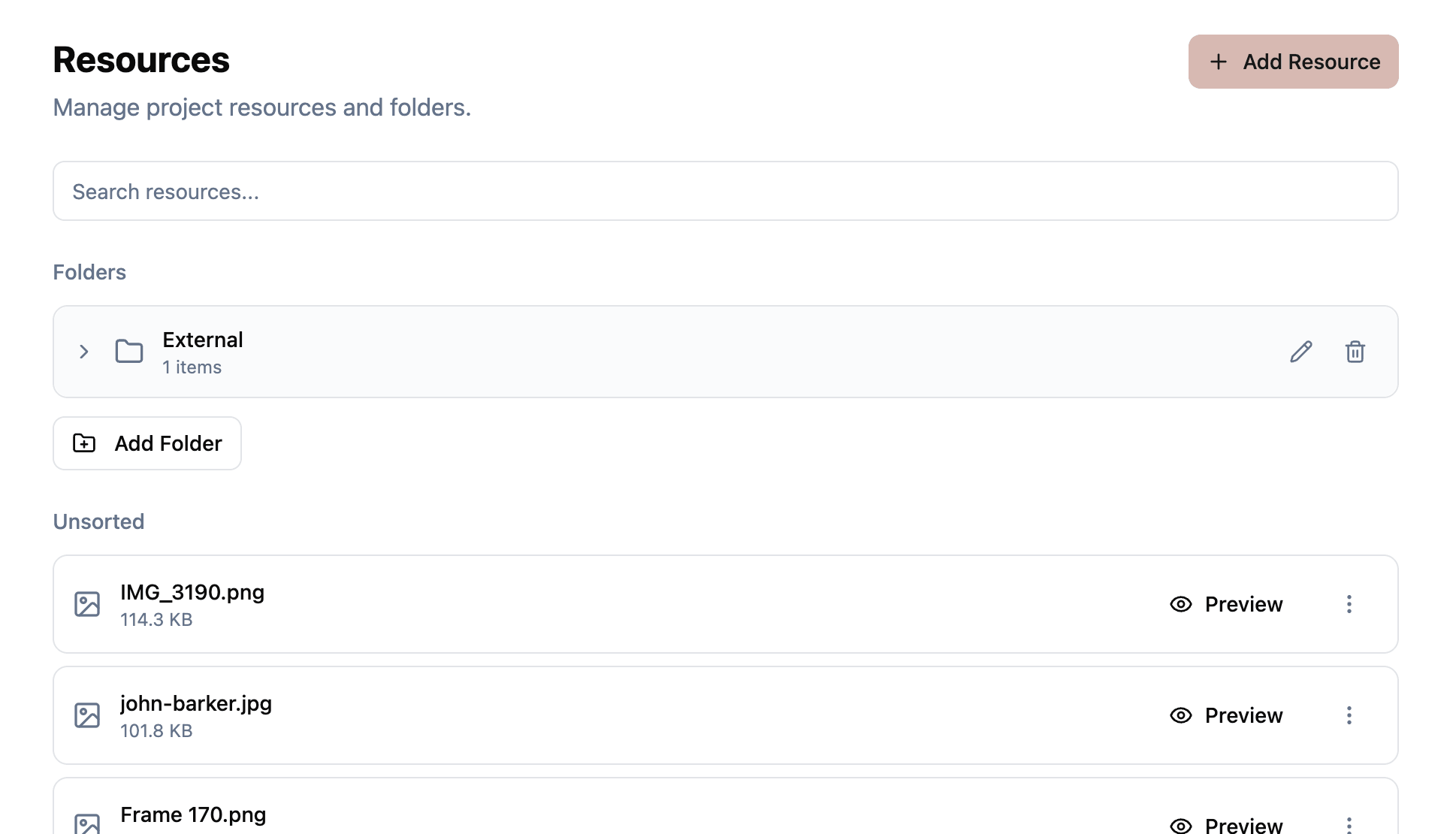Click the Add Folder button

point(147,443)
